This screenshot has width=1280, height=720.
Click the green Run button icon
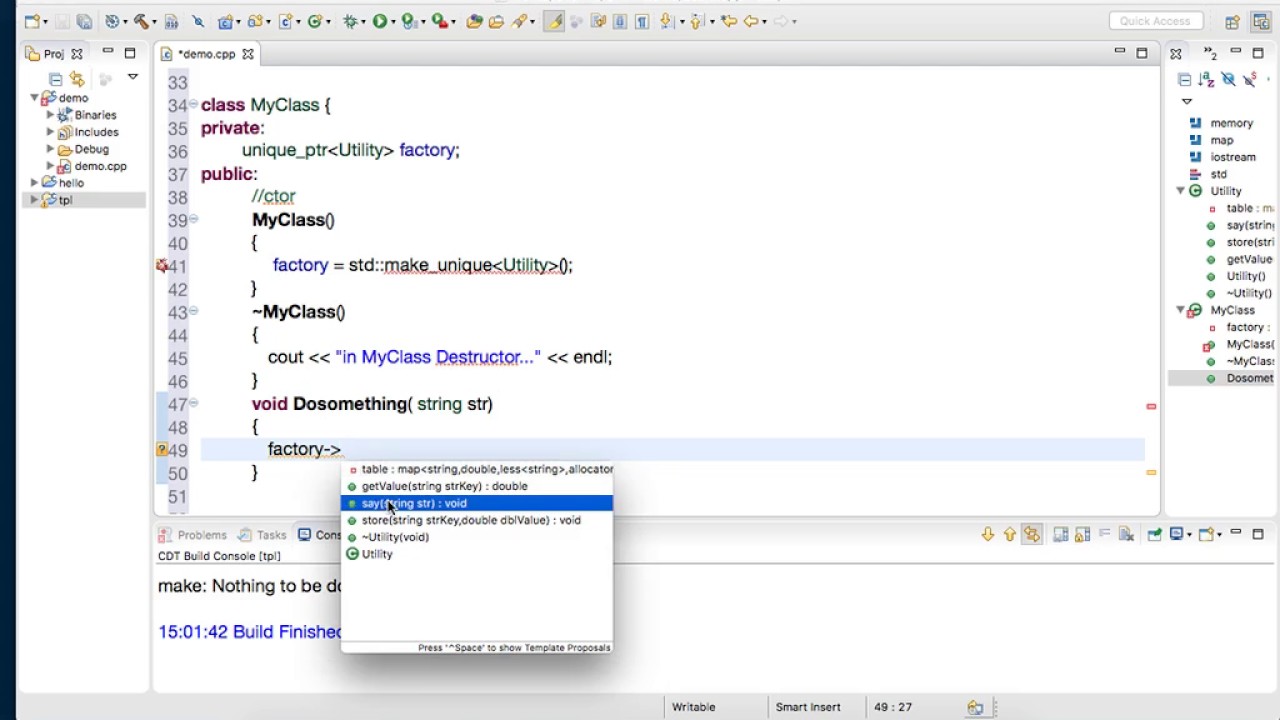[380, 21]
